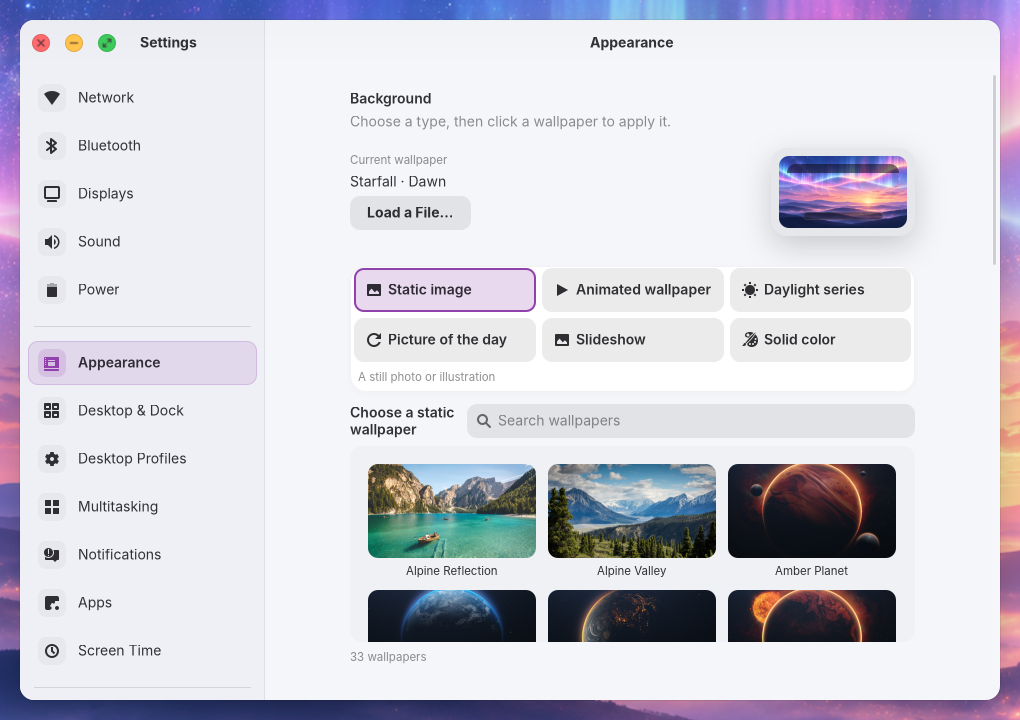Screen dimensions: 1020x720
Task: Select the night city-lights planet wallpaper
Action: (632, 616)
